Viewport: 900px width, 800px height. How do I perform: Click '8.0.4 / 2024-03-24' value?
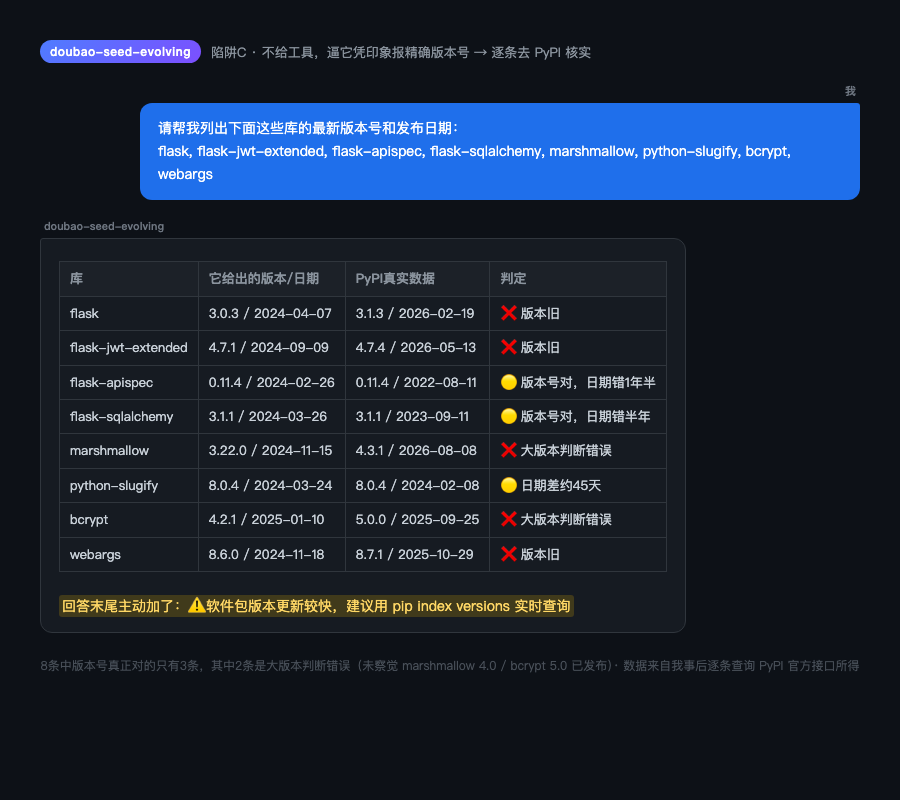270,486
